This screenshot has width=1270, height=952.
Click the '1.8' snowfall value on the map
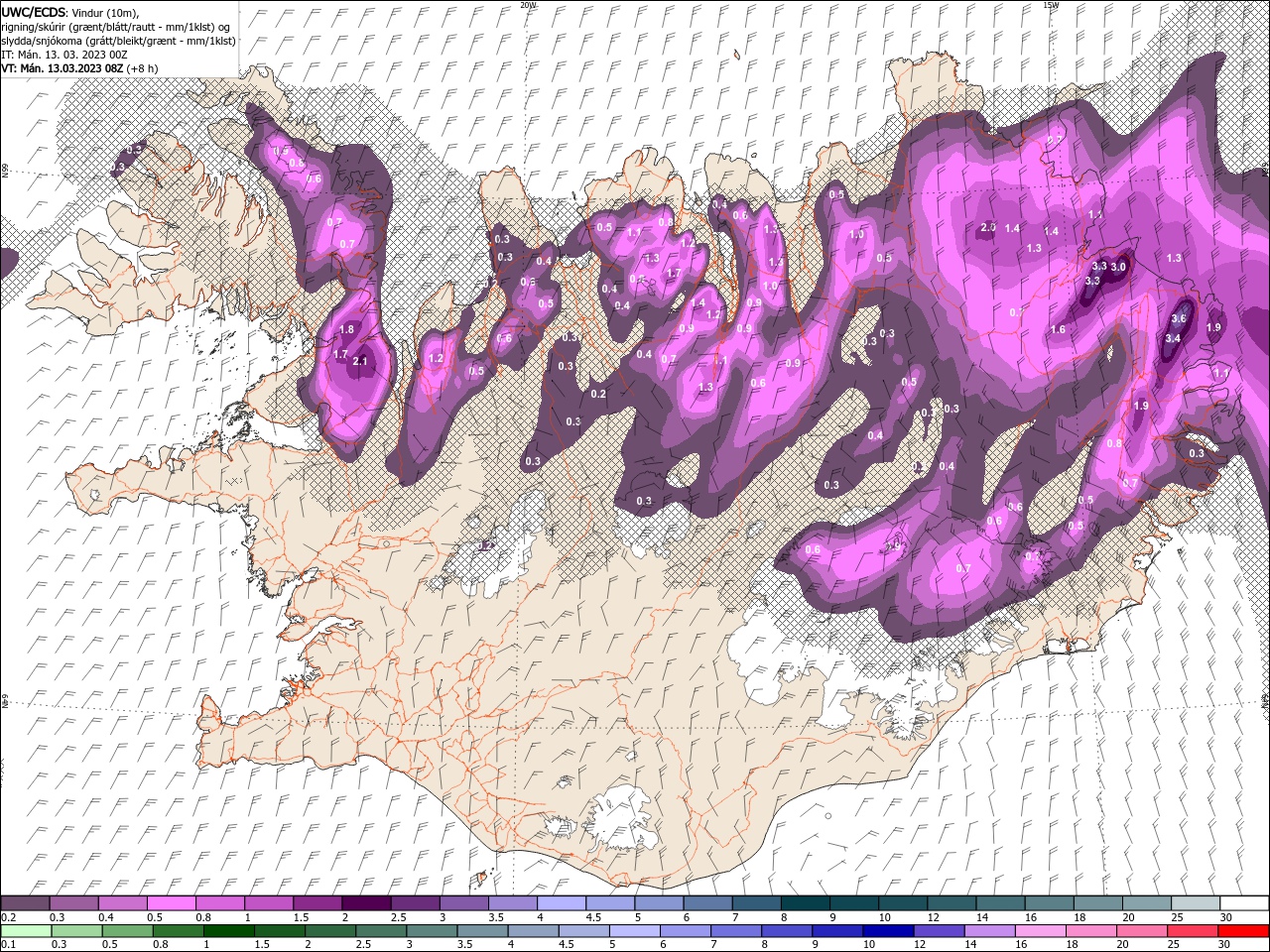[346, 330]
